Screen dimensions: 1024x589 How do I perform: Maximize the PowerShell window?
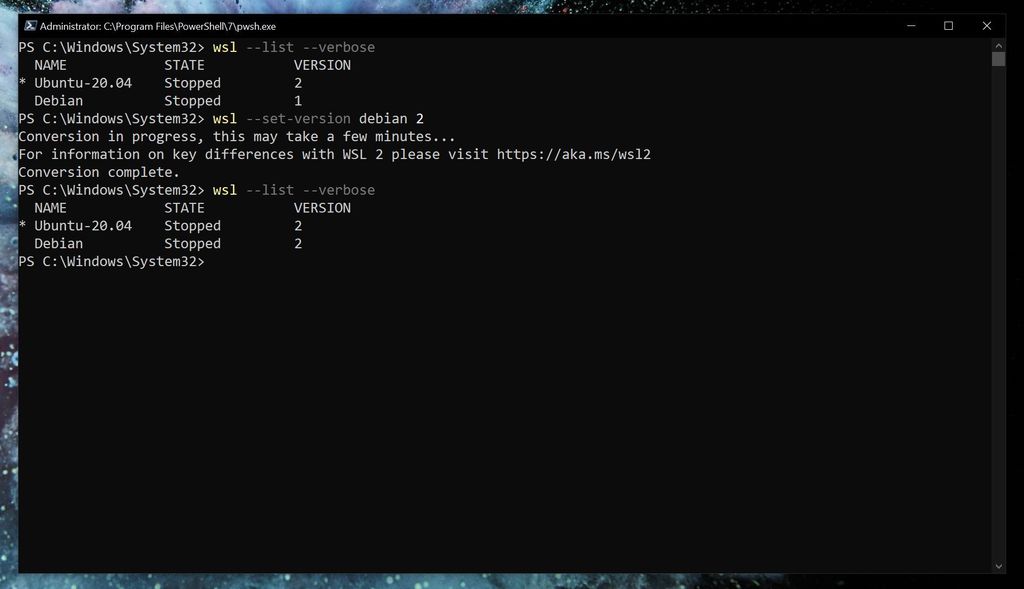[948, 25]
